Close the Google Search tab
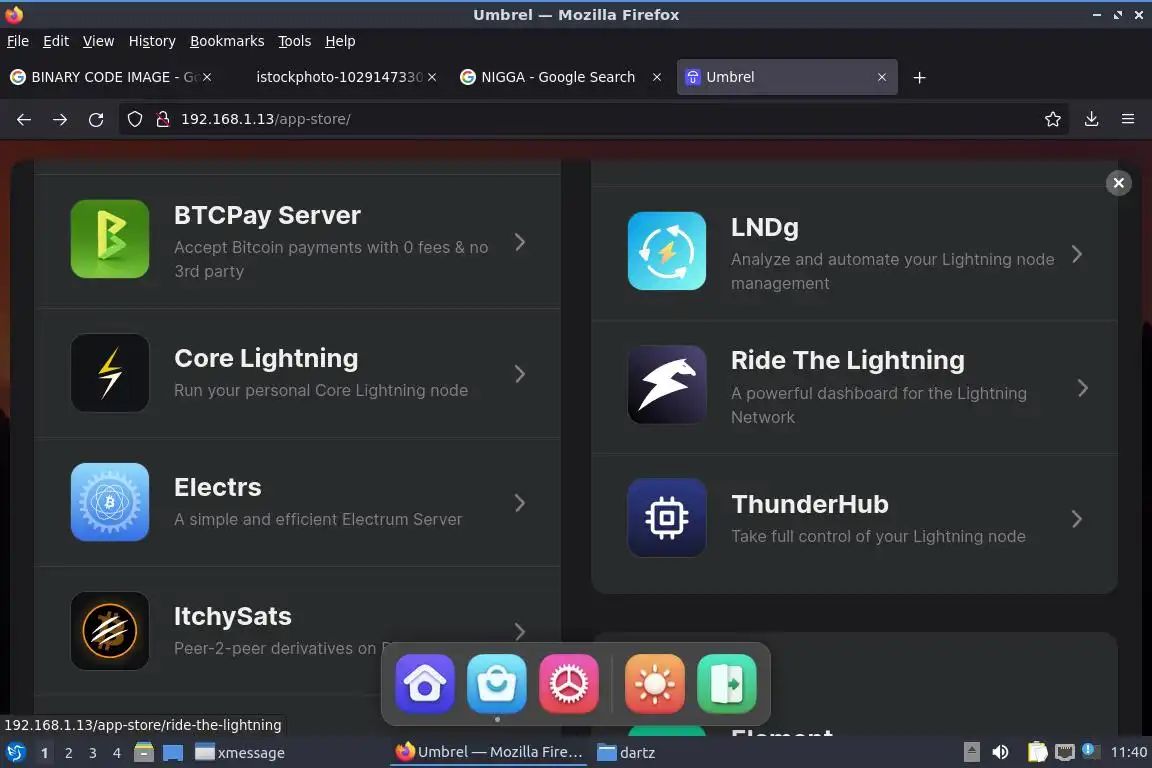Viewport: 1152px width, 768px height. coord(657,77)
